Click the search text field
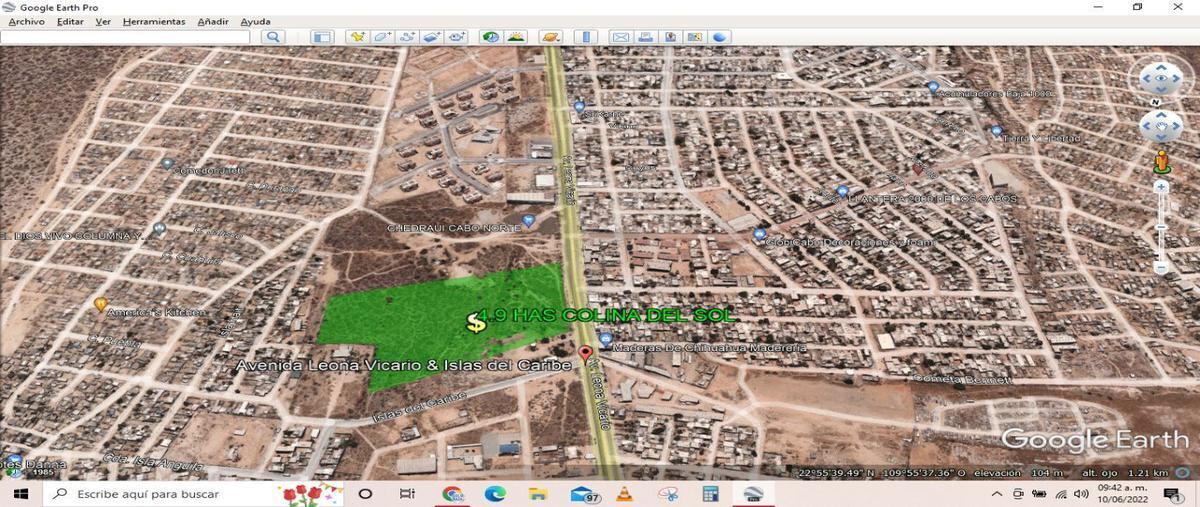The height and width of the screenshot is (507, 1200). point(125,37)
